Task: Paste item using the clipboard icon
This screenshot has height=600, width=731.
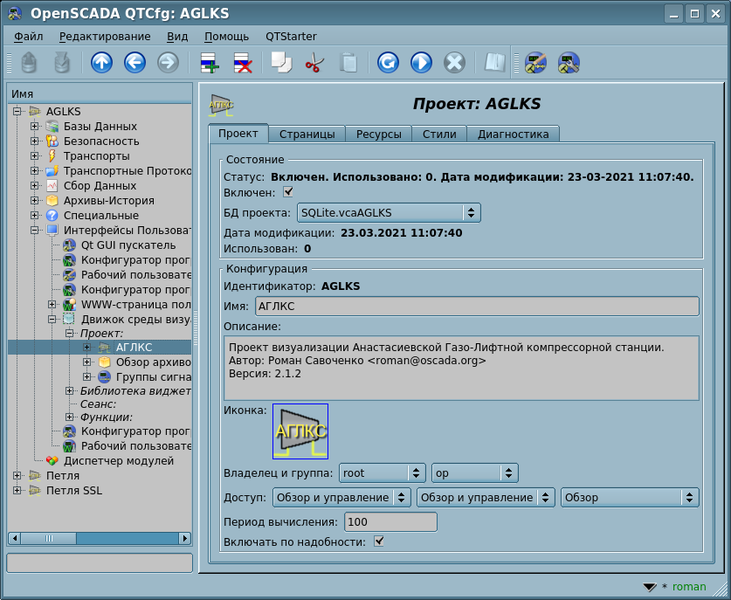Action: click(348, 62)
